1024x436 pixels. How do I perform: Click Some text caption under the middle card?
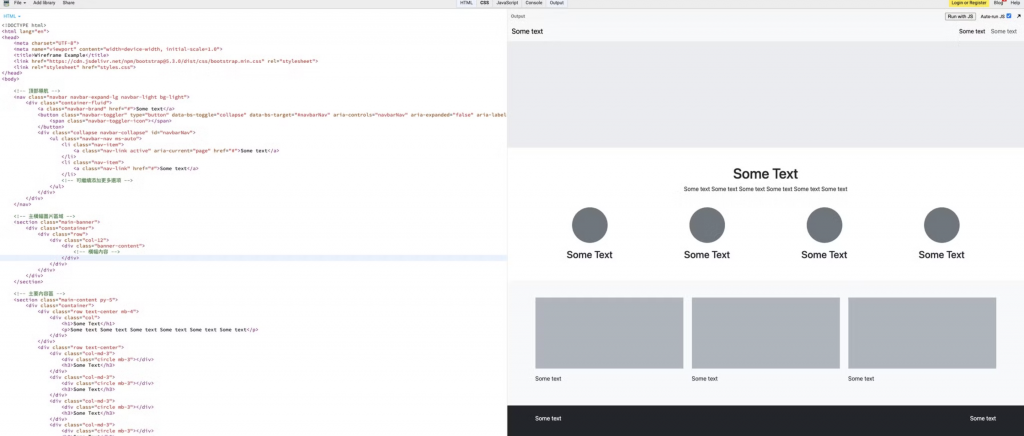[x=705, y=379]
